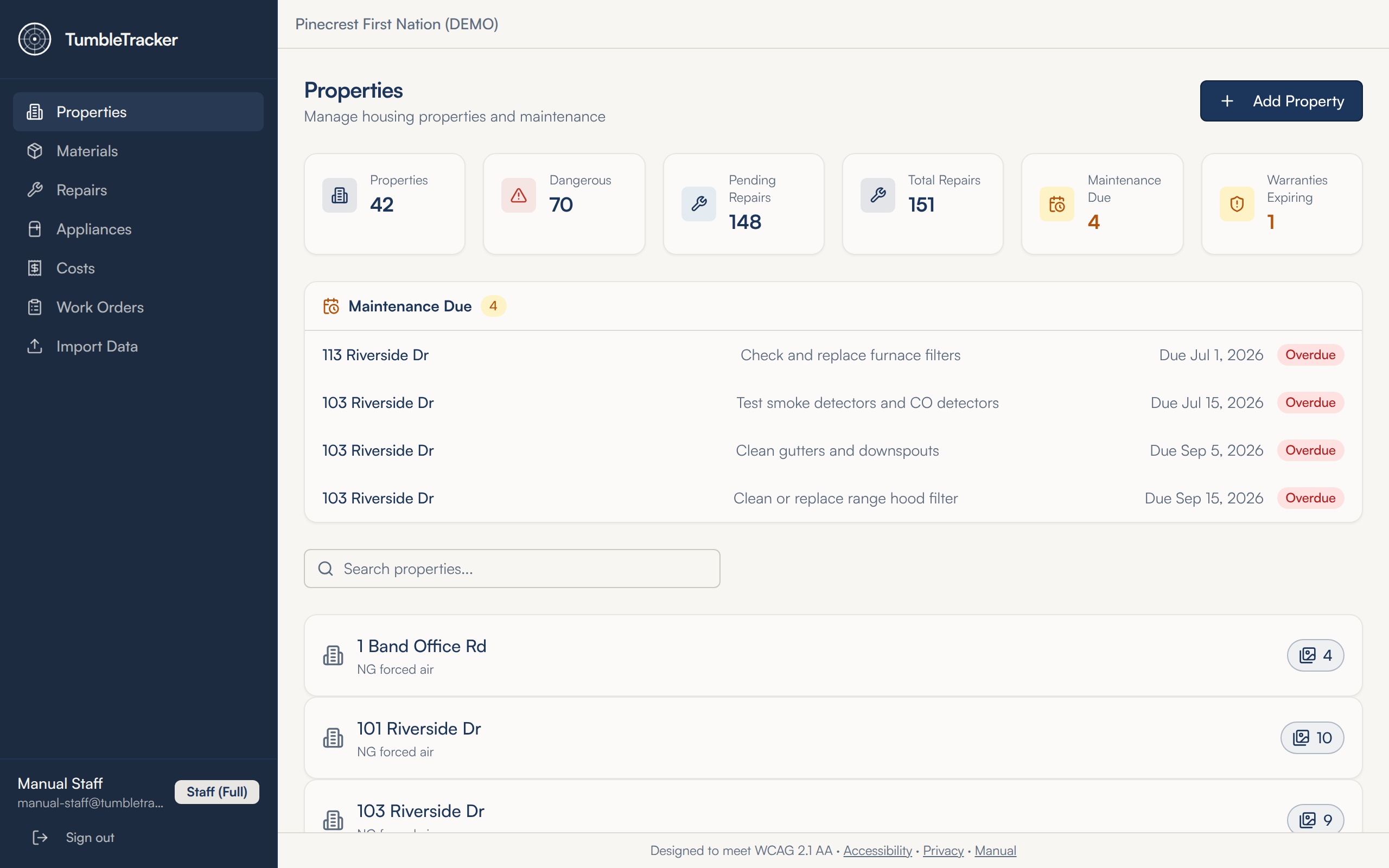The height and width of the screenshot is (868, 1389).
Task: Open photos badge for 1 Band Office Rd
Action: point(1315,655)
